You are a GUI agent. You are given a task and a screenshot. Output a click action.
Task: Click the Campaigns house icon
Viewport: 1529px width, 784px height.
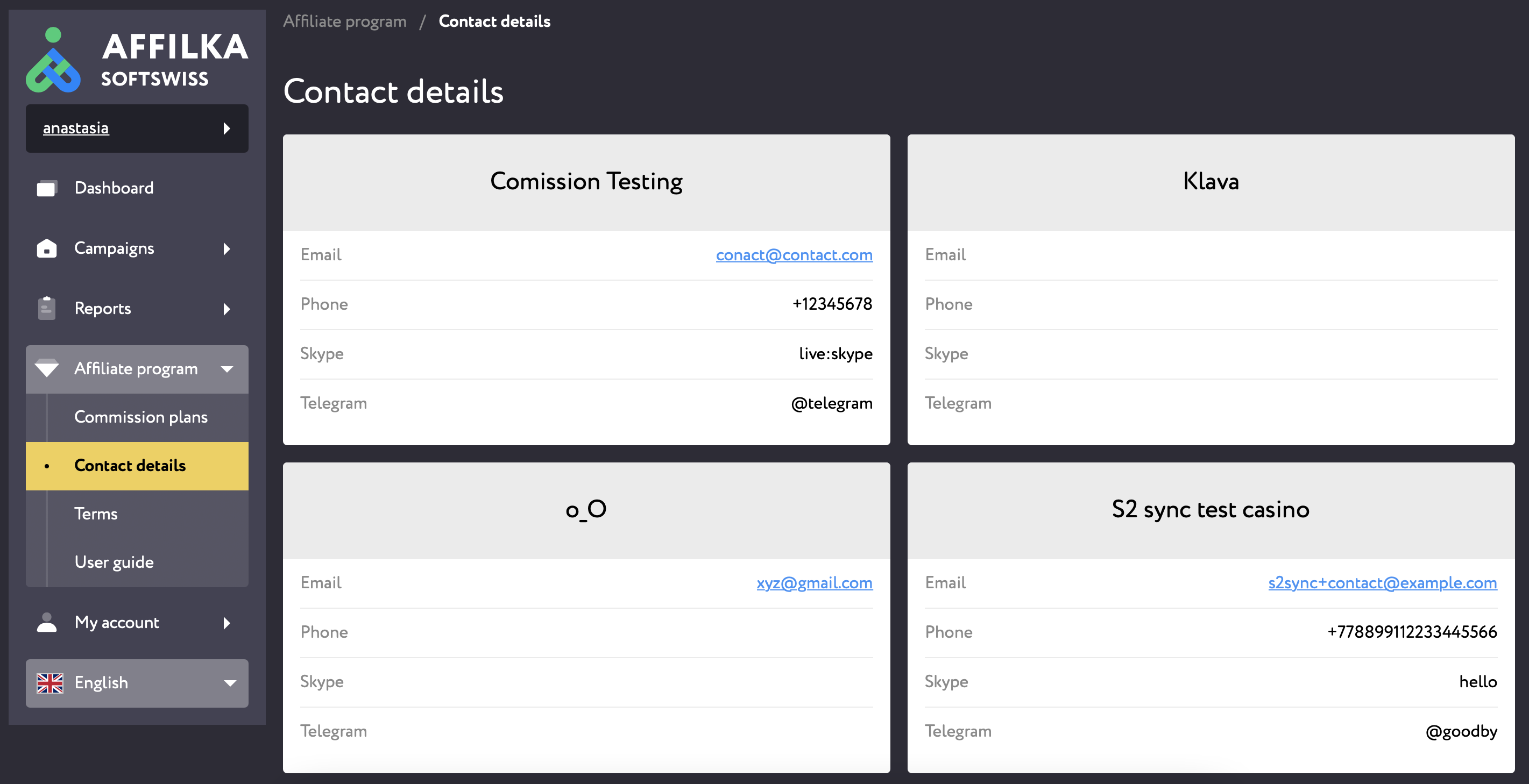click(47, 248)
